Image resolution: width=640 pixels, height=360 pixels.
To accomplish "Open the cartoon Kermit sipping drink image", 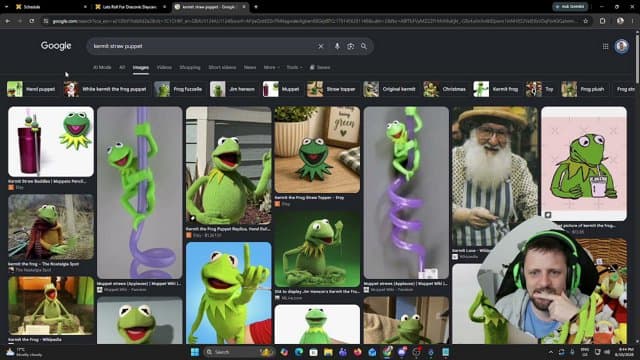I will (584, 164).
